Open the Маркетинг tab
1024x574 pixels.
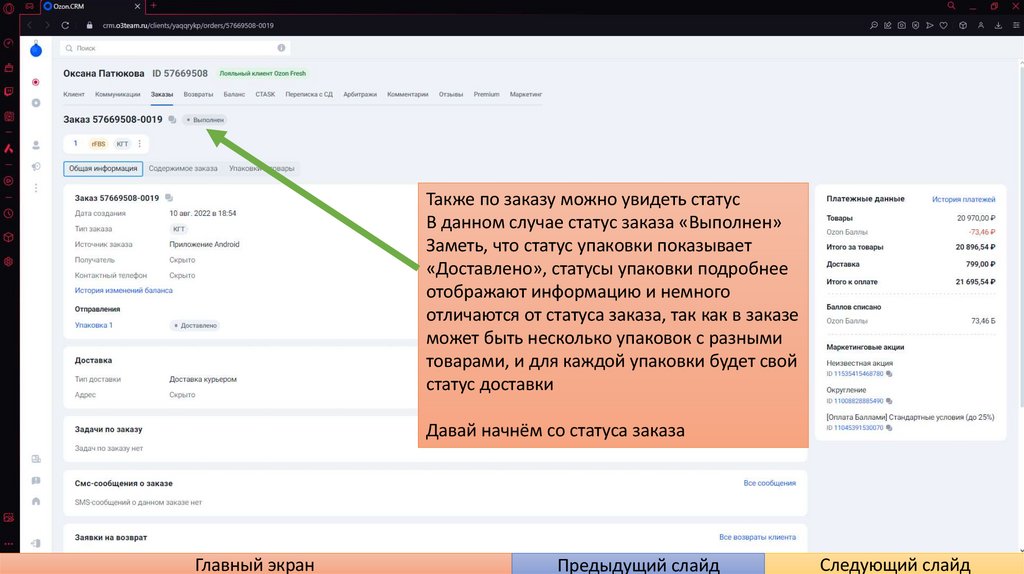(526, 94)
